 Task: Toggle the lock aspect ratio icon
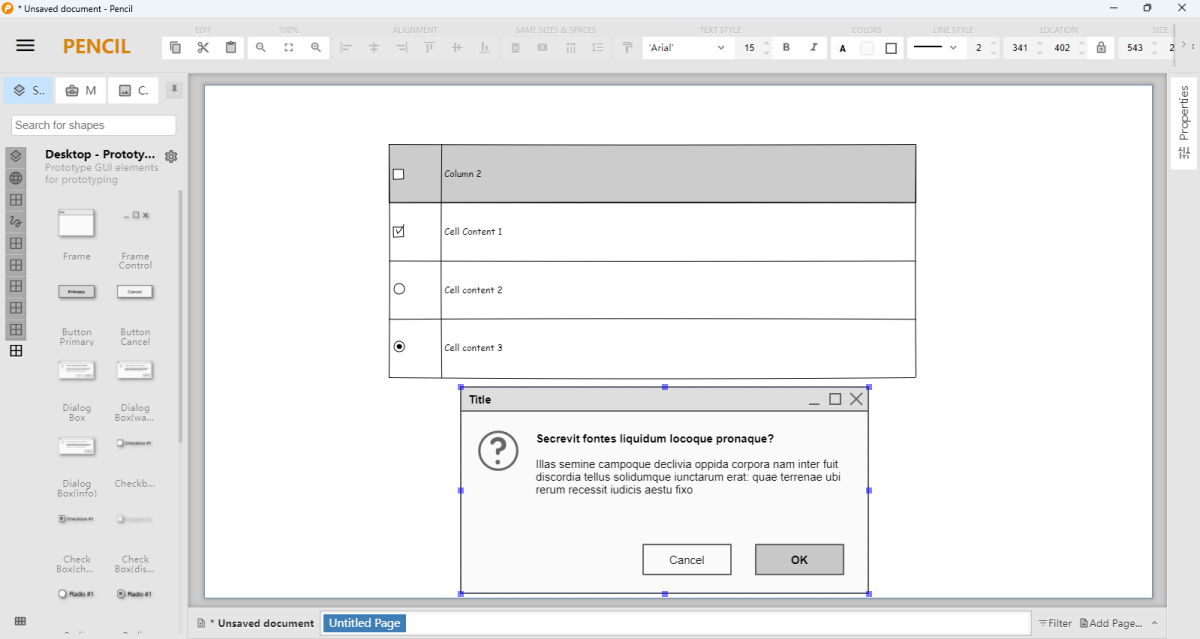tap(1101, 47)
